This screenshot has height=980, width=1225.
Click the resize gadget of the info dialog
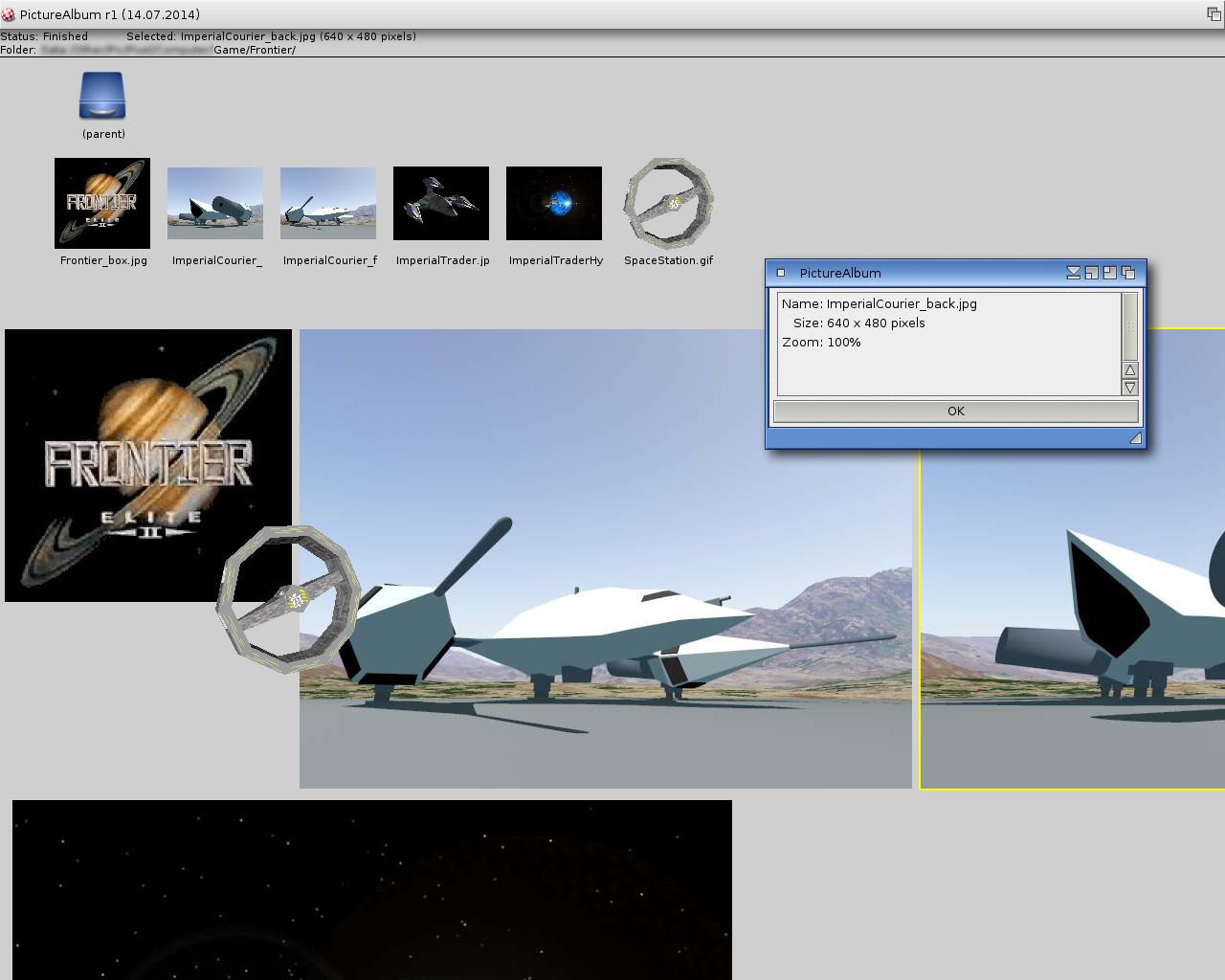pos(1135,438)
